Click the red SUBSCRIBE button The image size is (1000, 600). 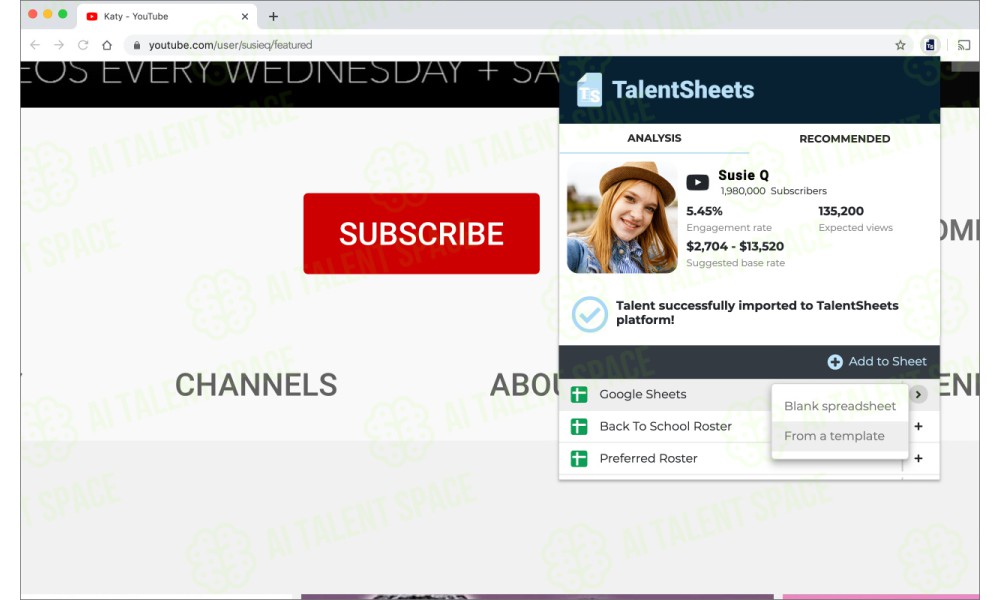(422, 233)
